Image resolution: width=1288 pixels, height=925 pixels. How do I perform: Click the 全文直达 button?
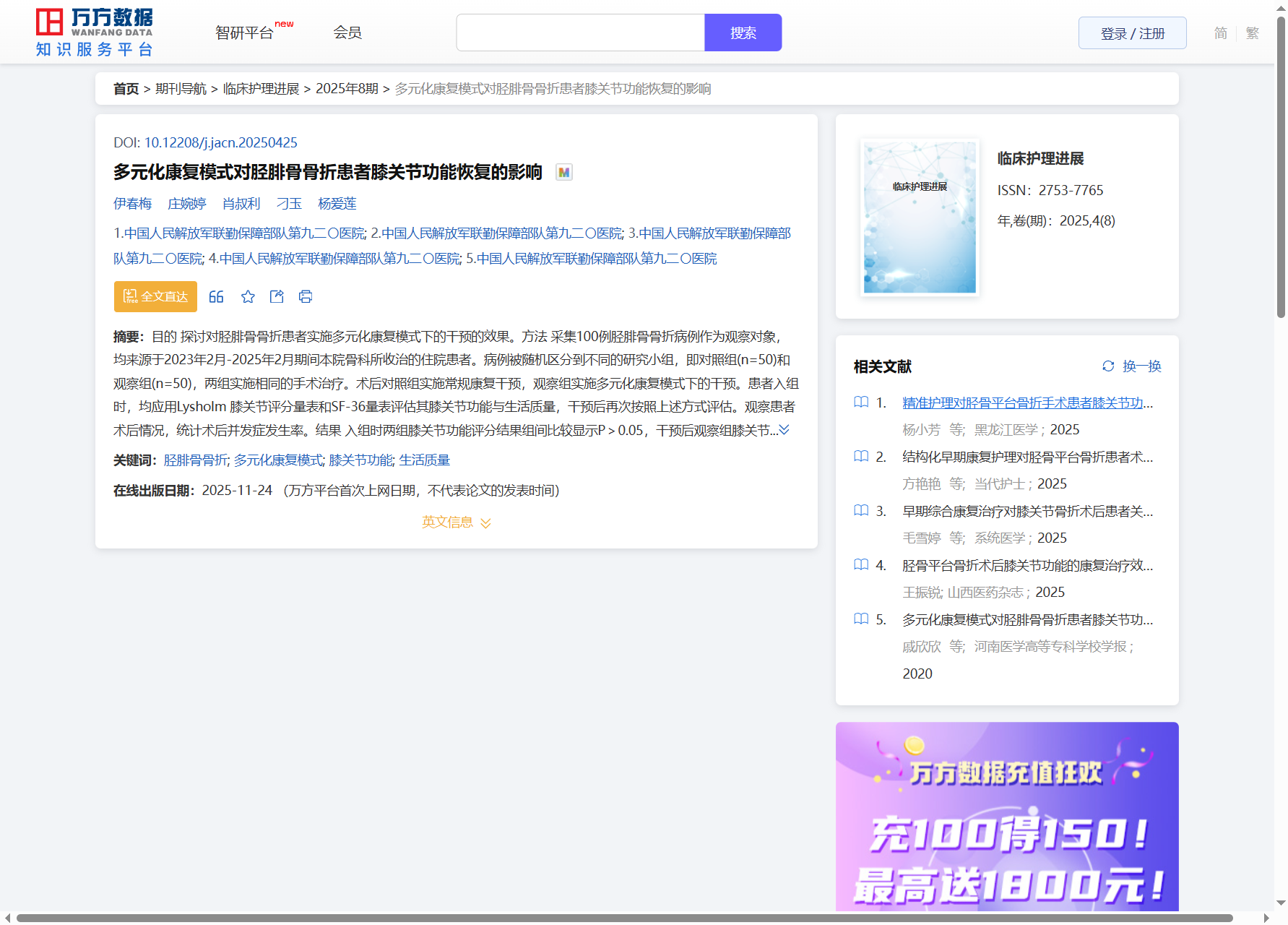click(155, 297)
